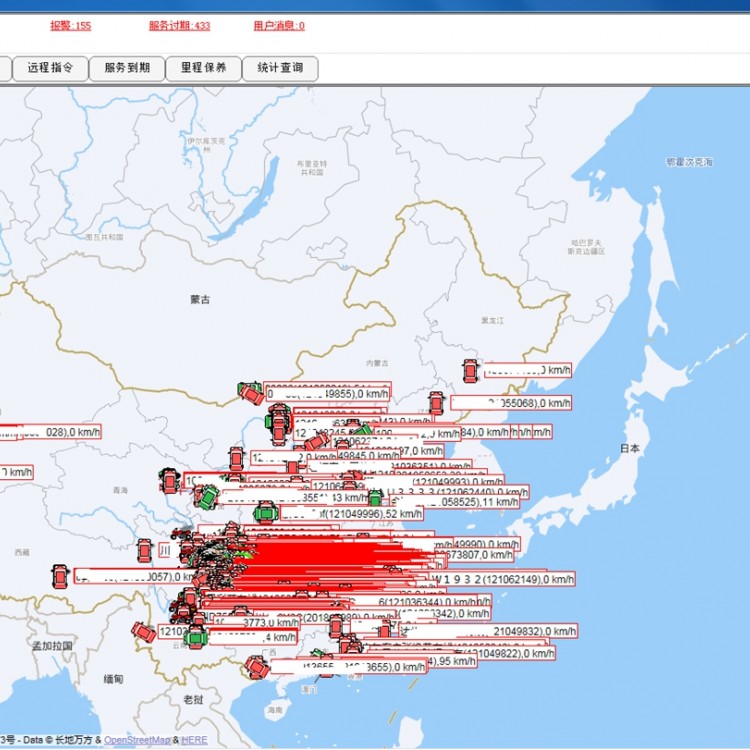Screen dimensions: 750x750
Task: Open the 远程指令 remote command menu
Action: point(50,68)
